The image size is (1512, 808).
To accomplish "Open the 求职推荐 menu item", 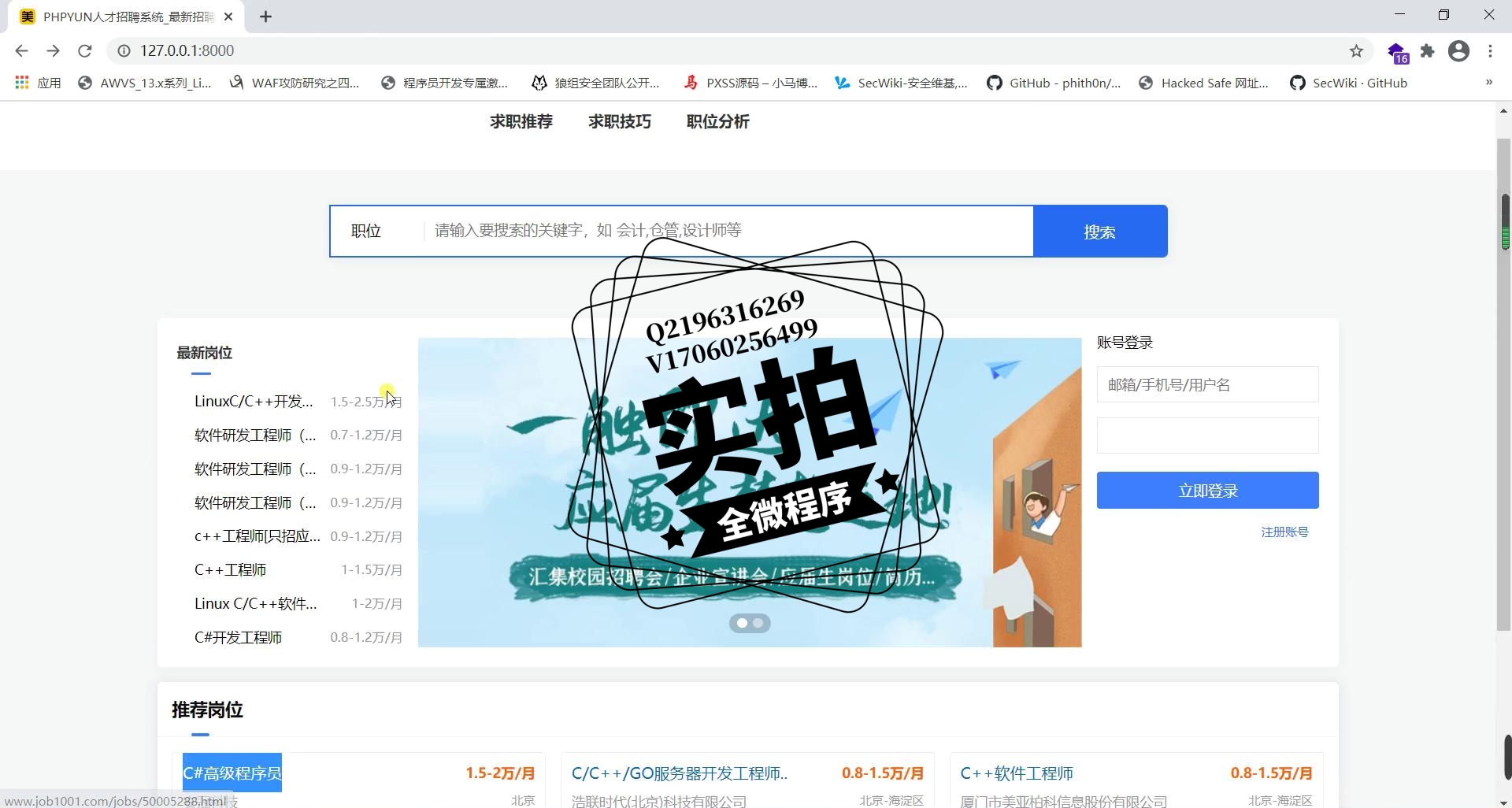I will coord(521,122).
